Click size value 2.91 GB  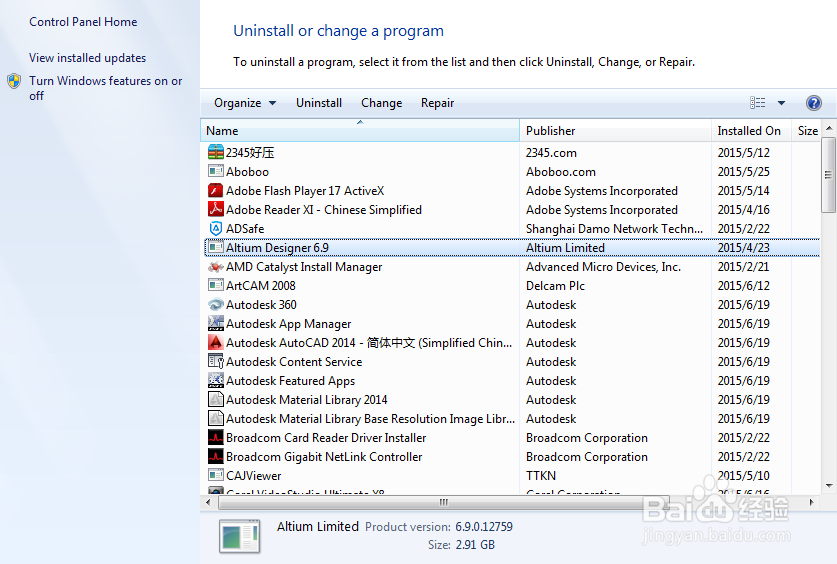click(475, 545)
